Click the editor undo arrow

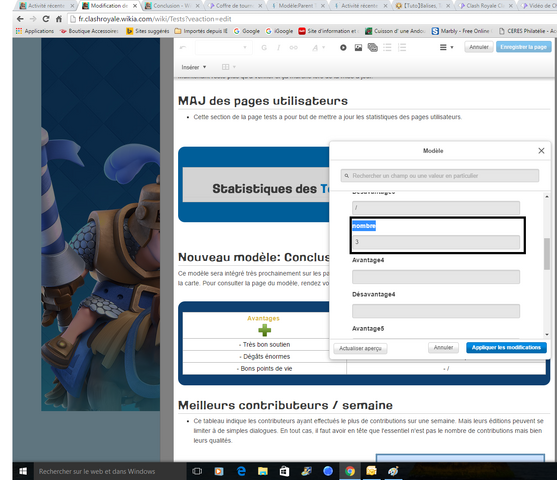coord(183,47)
